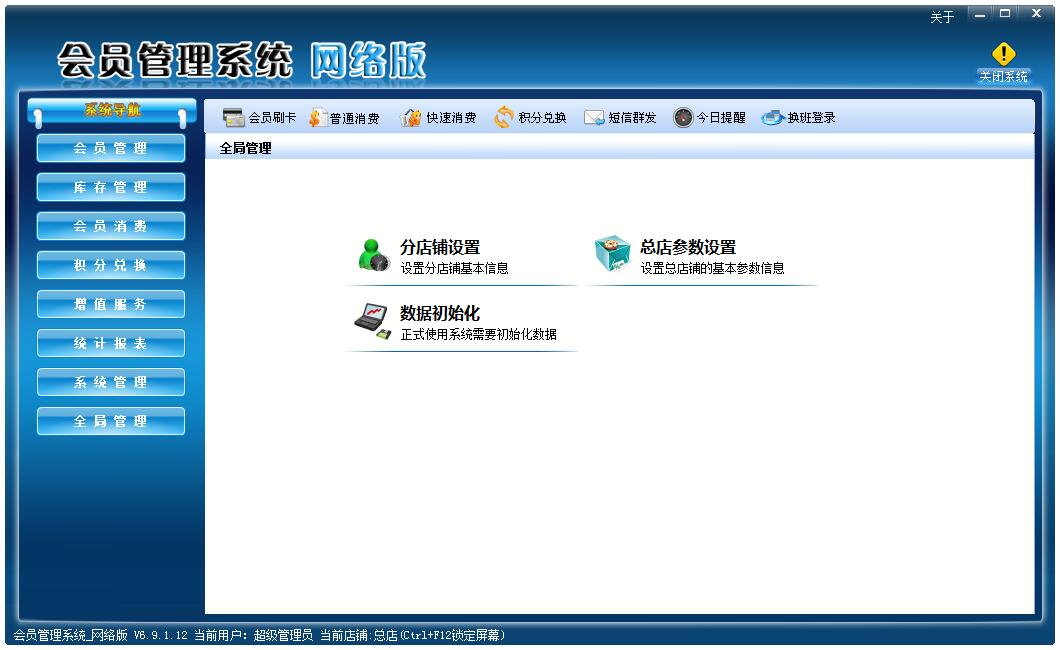Open 库存管理 in the sidebar

coord(111,187)
